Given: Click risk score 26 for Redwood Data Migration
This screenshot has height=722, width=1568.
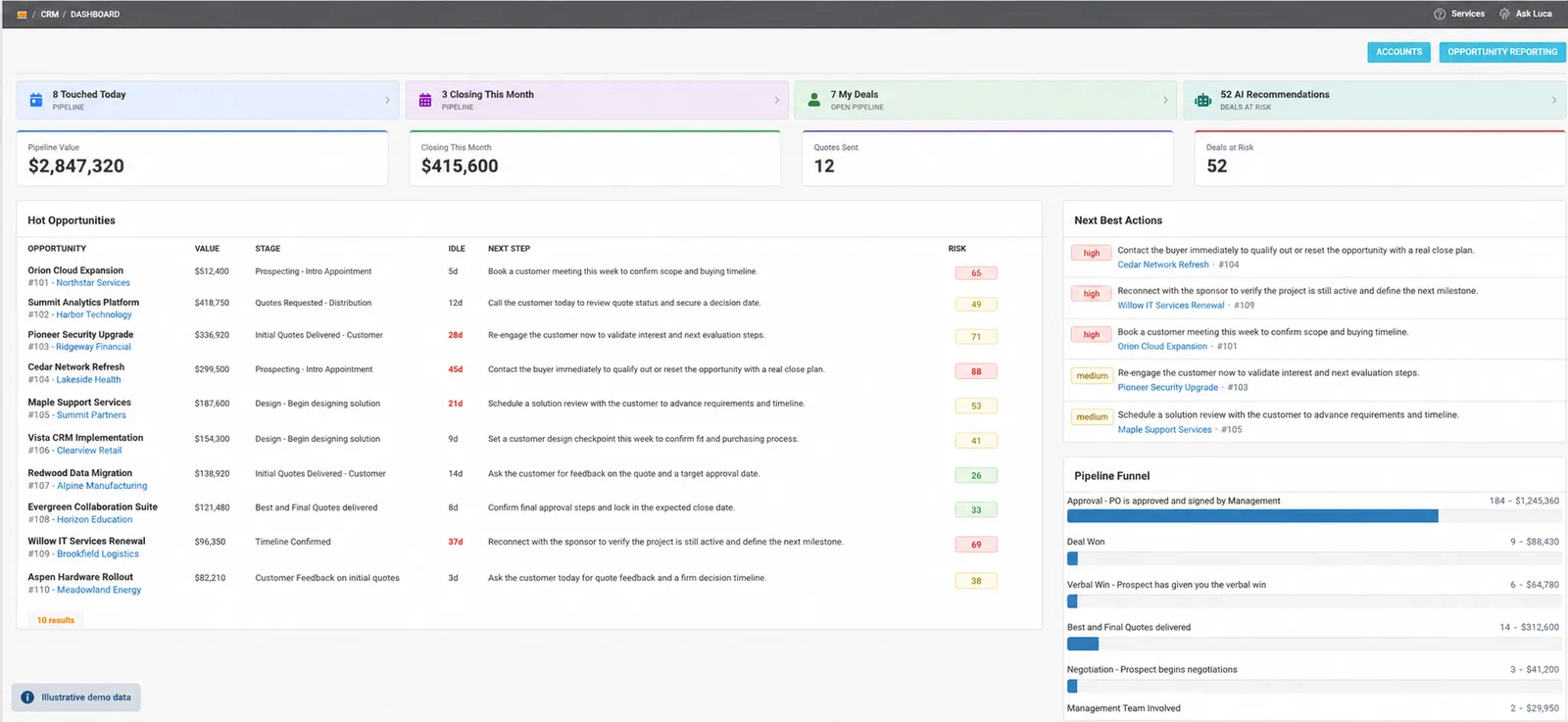Looking at the screenshot, I should coord(976,476).
